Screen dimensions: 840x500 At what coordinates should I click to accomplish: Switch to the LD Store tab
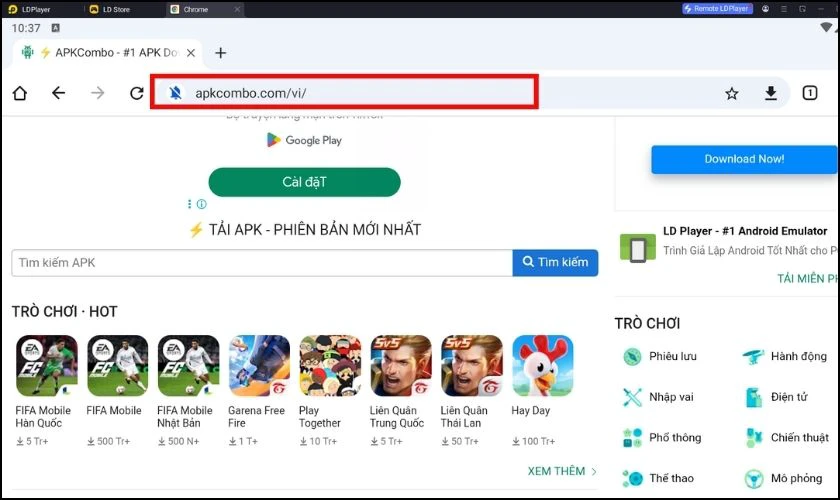pyautogui.click(x=110, y=9)
